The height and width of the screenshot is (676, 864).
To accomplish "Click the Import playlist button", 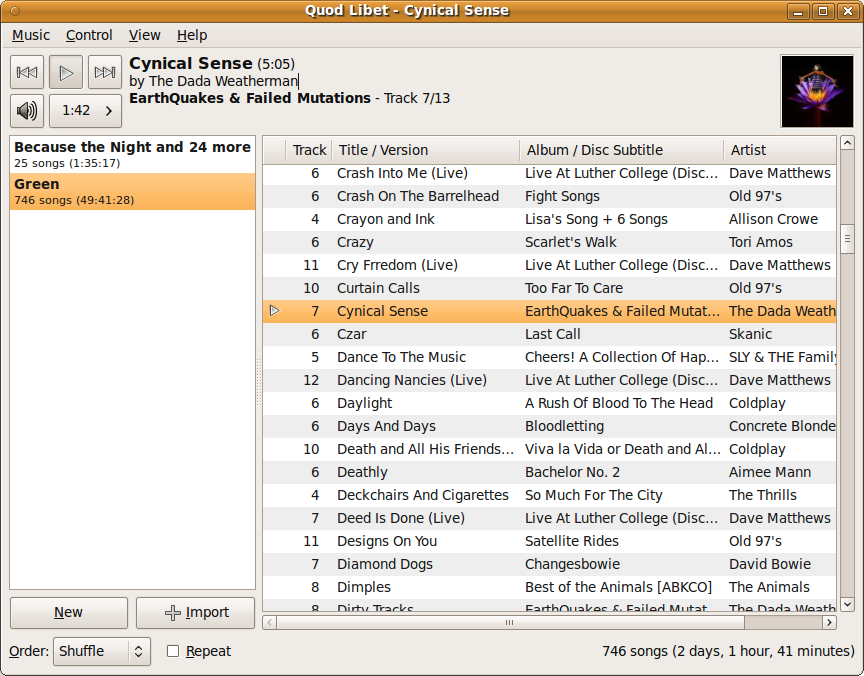I will point(196,612).
